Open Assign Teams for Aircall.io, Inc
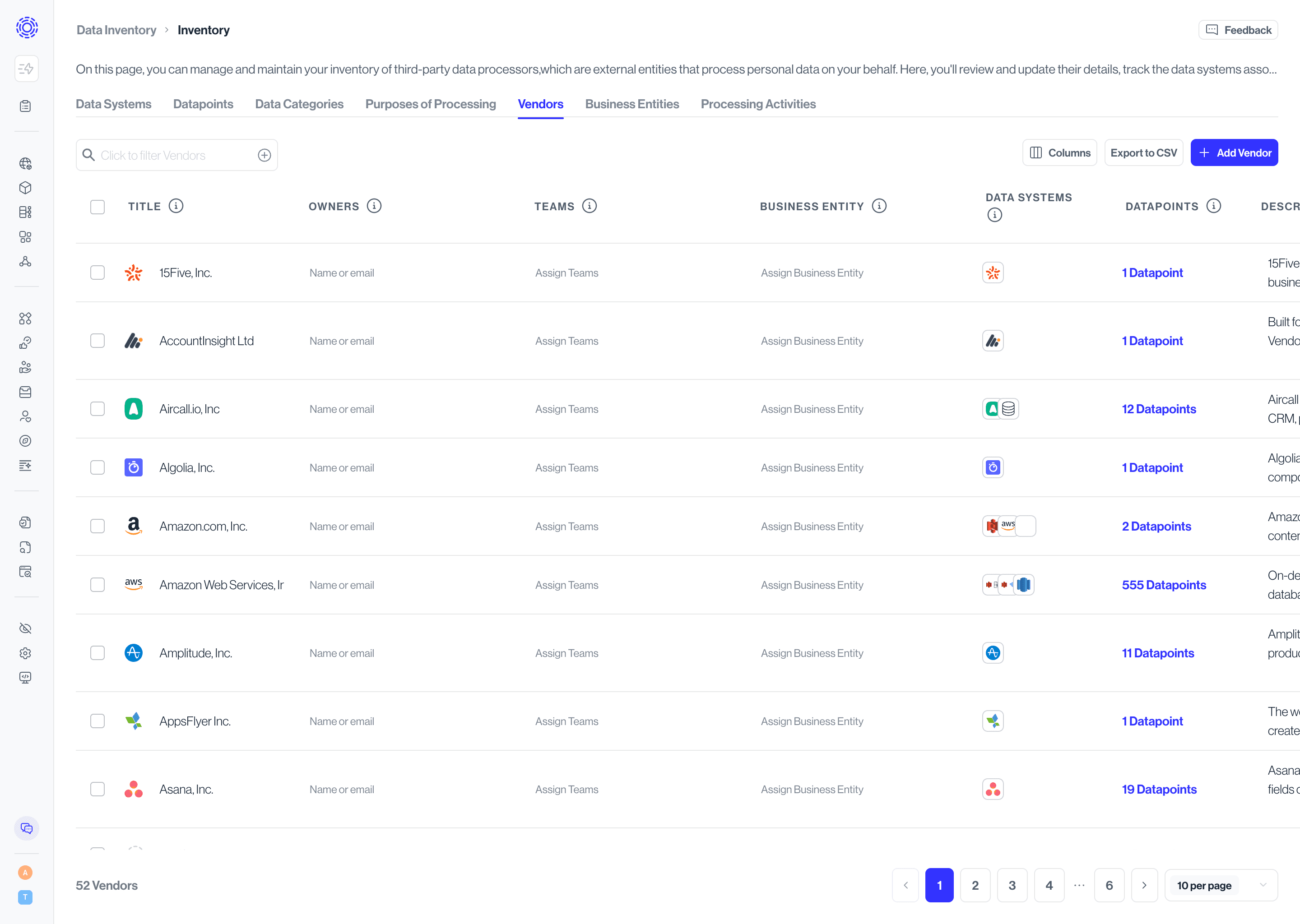1300x924 pixels. coord(566,409)
